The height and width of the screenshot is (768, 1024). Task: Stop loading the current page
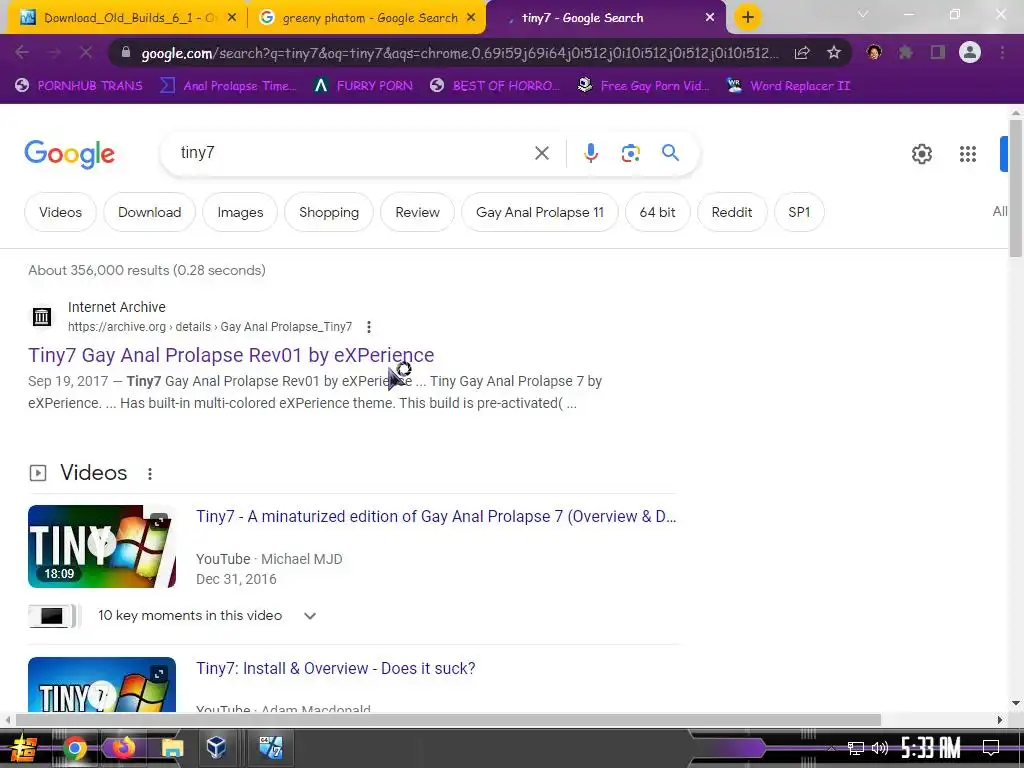pos(86,53)
